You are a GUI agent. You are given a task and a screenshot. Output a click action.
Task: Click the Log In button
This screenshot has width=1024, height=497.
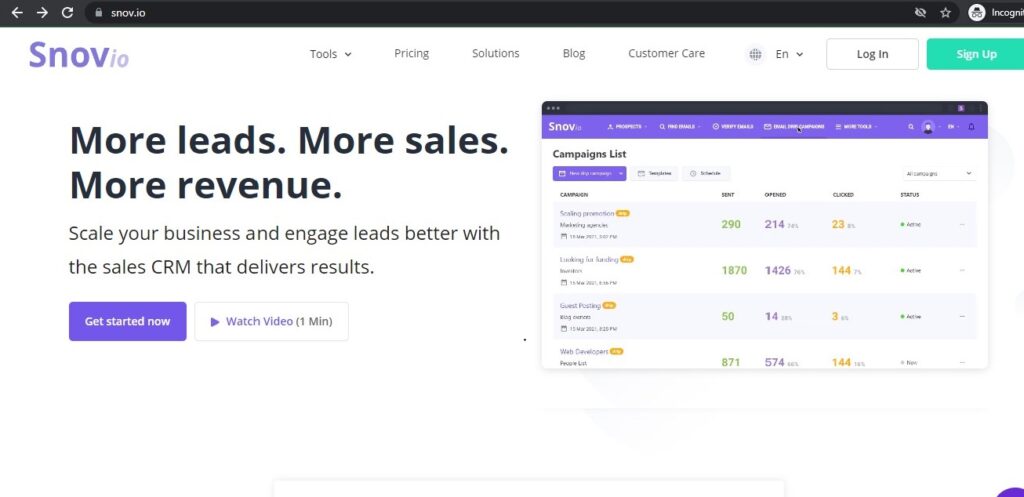872,54
